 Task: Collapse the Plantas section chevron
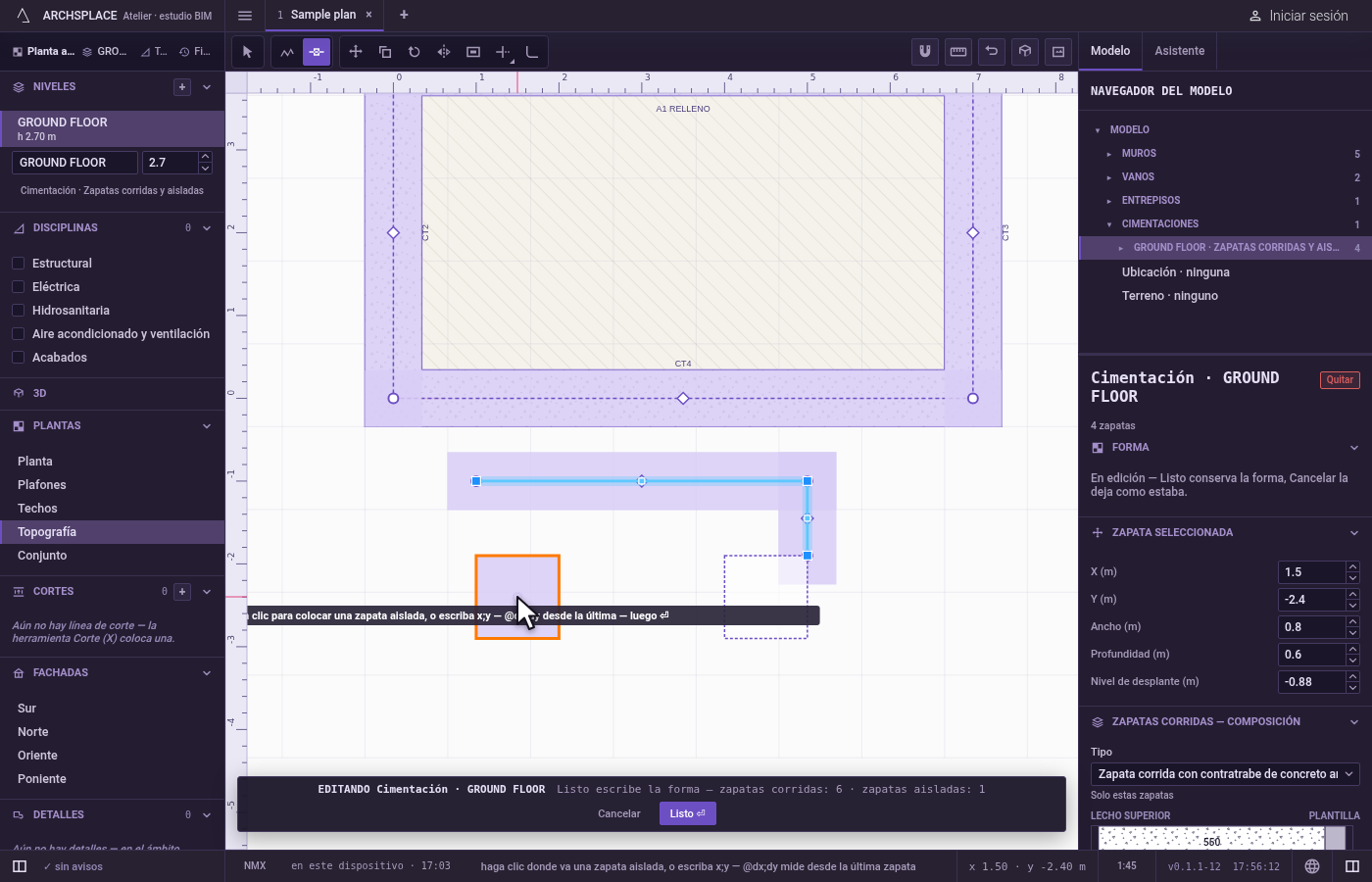[x=207, y=426]
